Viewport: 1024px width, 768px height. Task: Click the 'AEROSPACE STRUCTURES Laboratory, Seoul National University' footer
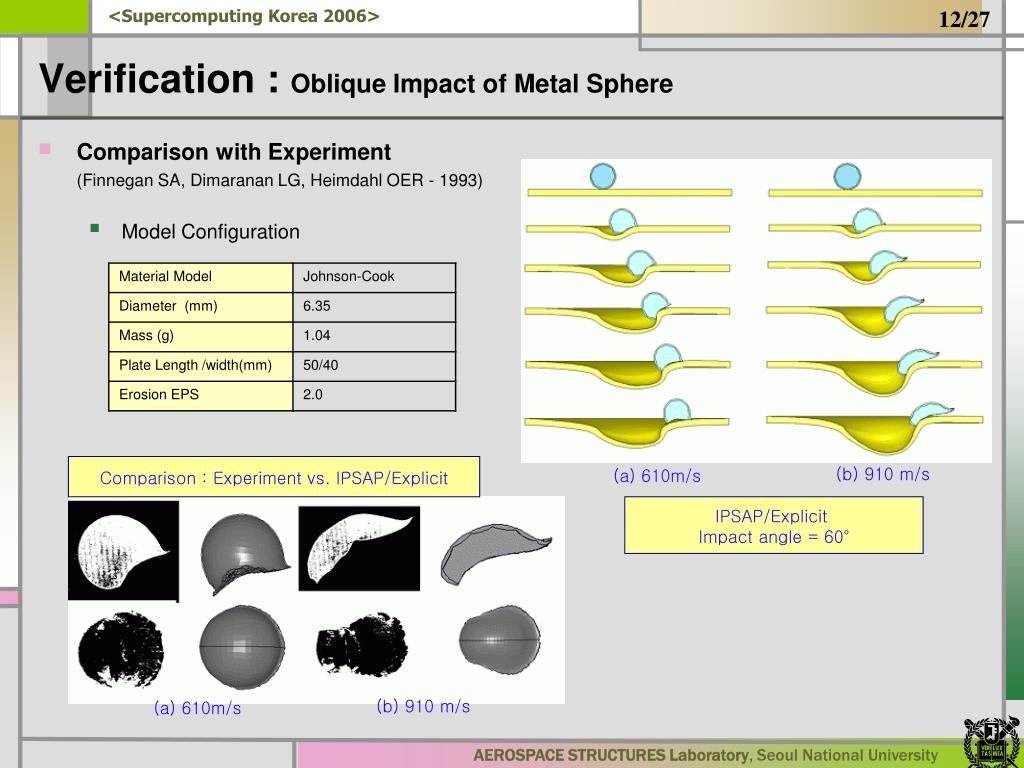[x=705, y=756]
